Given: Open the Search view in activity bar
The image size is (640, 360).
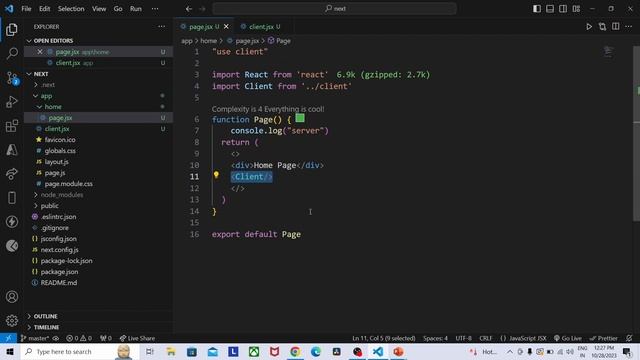Looking at the screenshot, I should pos(12,53).
